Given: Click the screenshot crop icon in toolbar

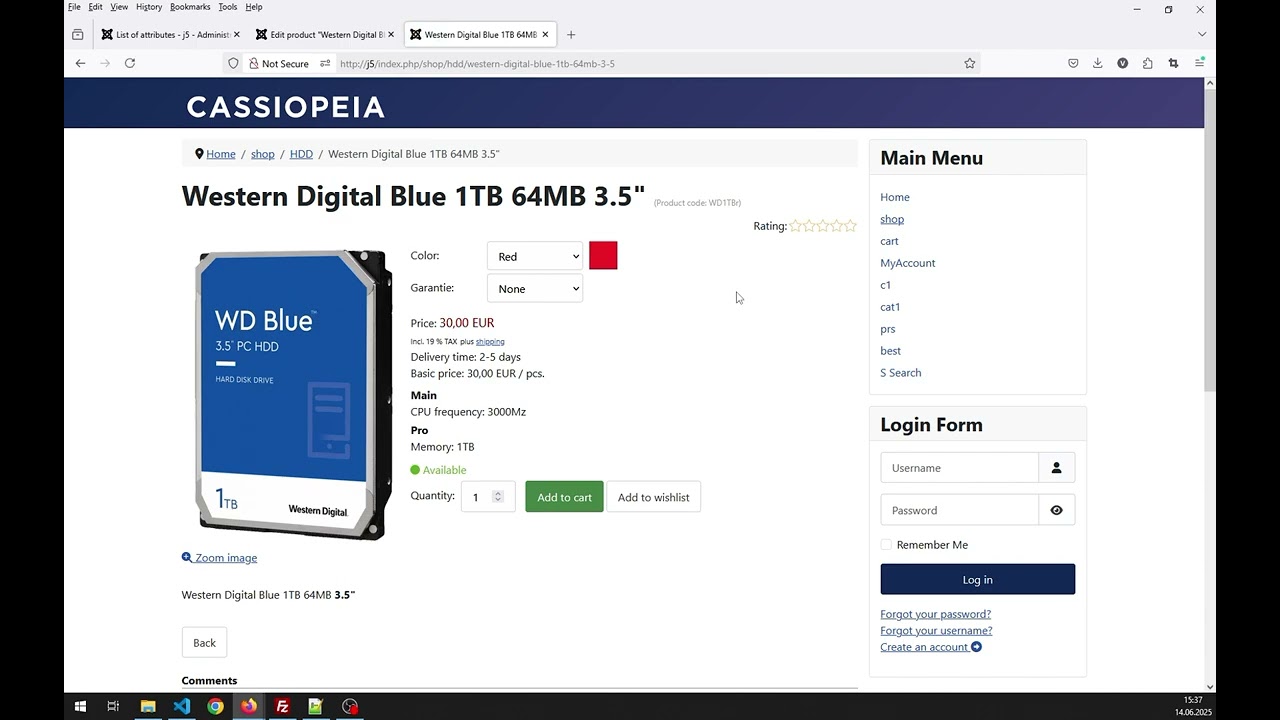Looking at the screenshot, I should tap(1174, 63).
